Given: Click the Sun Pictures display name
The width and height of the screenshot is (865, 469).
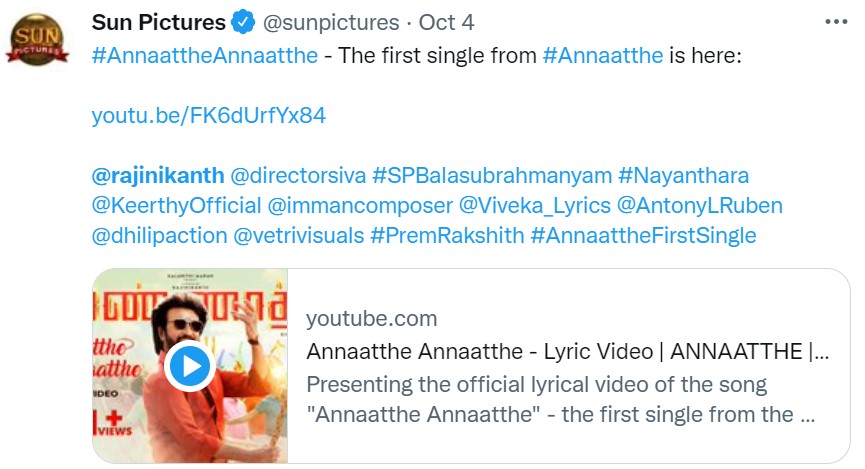Looking at the screenshot, I should point(159,23).
